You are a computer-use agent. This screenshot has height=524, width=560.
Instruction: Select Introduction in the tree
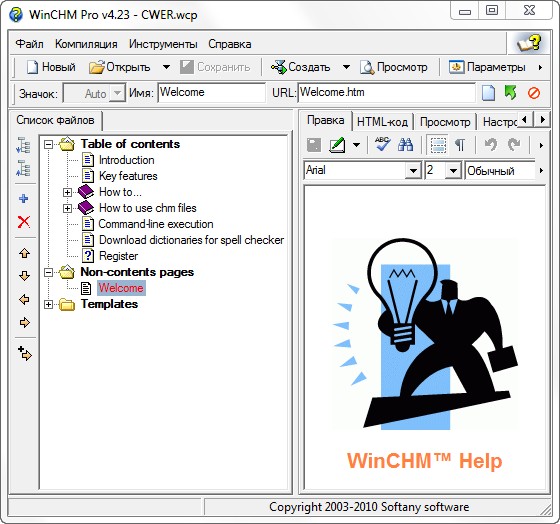click(x=126, y=160)
